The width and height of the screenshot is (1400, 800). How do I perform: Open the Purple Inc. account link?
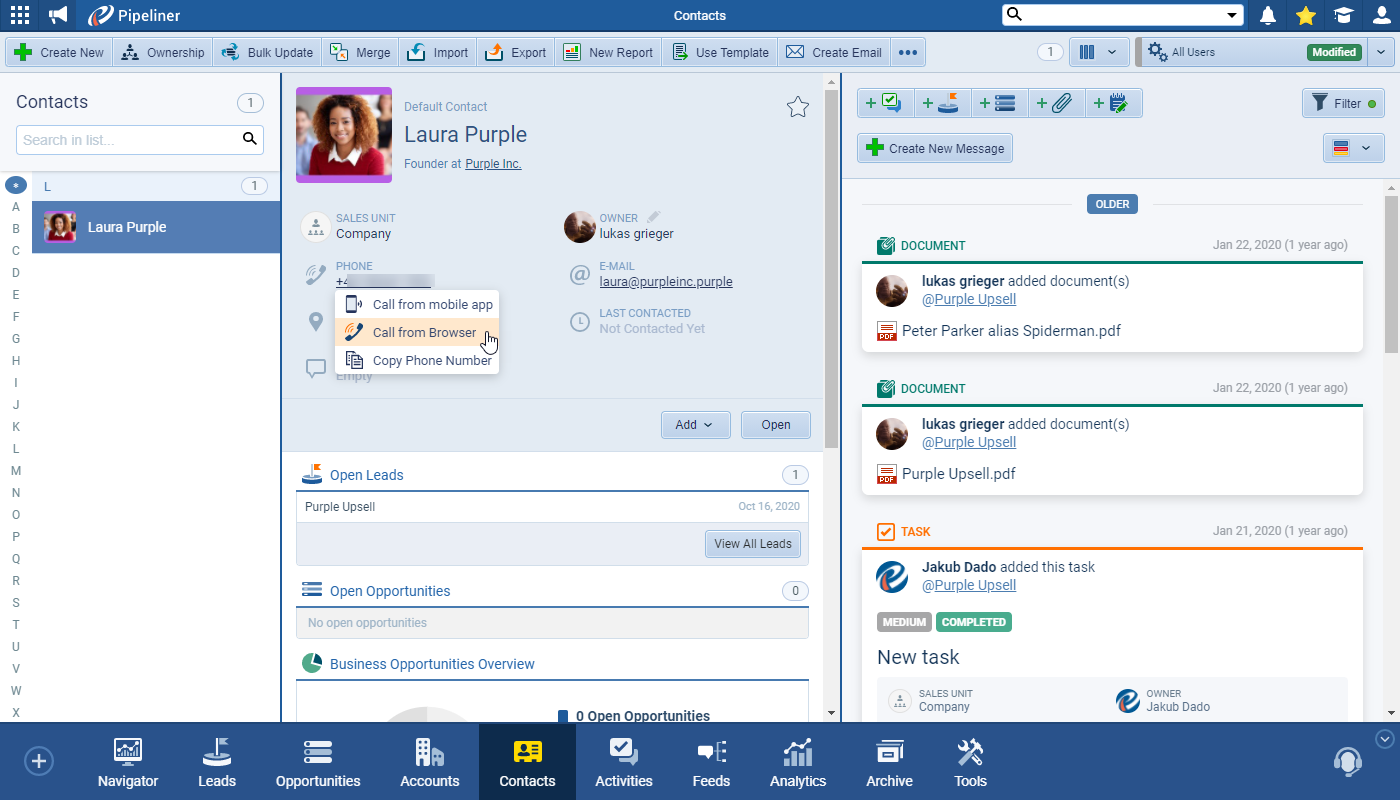[493, 163]
